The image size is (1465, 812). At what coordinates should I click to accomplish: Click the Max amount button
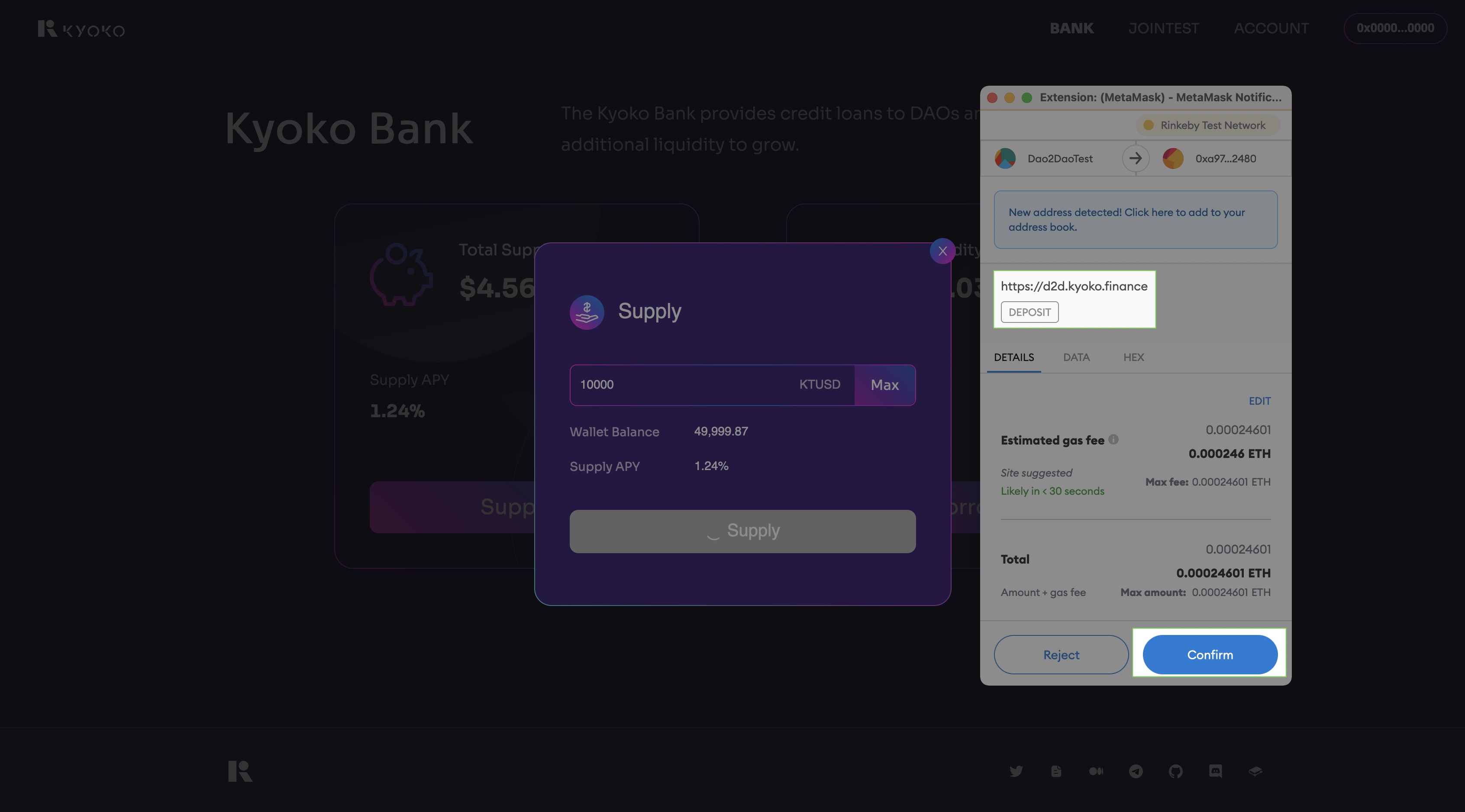884,385
